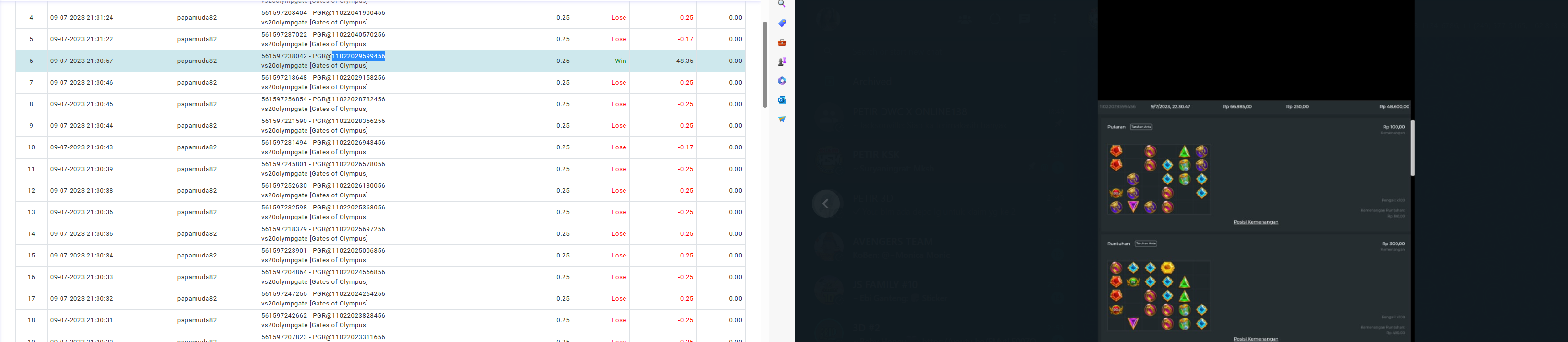Click timestamp 09-07-2023 21:31:22
The image size is (1568, 342).
pyautogui.click(x=82, y=39)
